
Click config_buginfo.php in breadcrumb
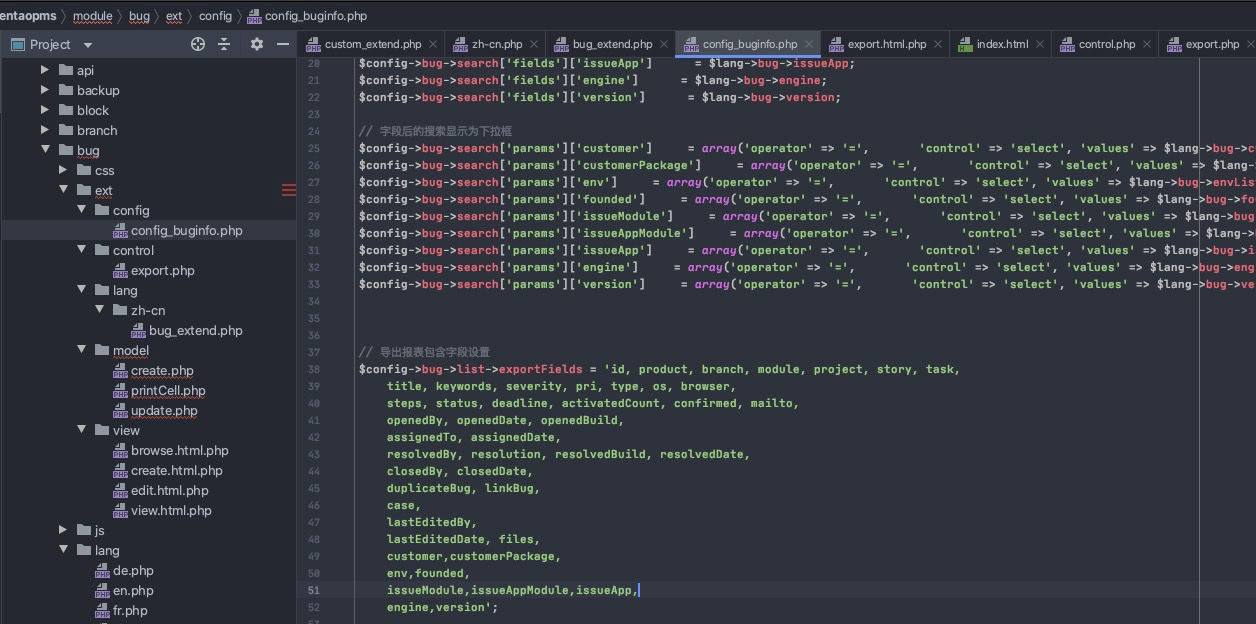(315, 16)
